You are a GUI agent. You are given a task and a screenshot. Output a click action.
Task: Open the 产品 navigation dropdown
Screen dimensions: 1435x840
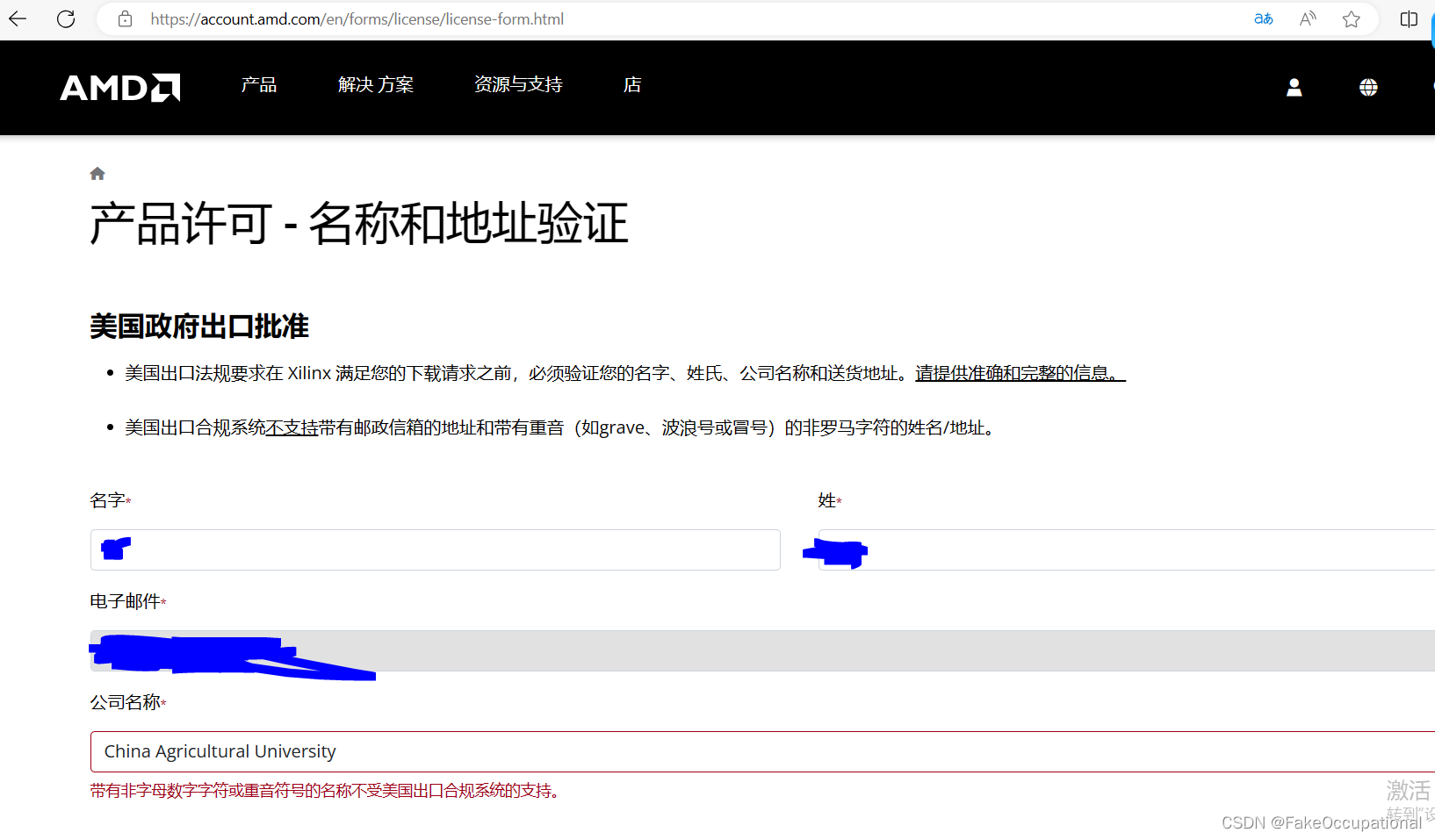point(258,84)
